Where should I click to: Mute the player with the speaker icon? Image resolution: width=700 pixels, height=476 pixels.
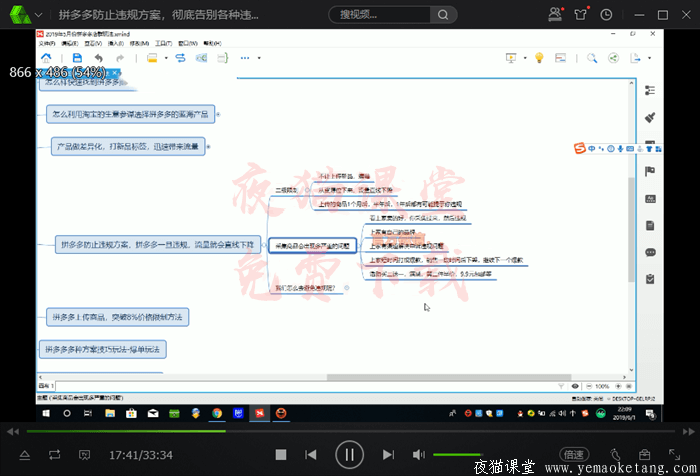(x=418, y=455)
